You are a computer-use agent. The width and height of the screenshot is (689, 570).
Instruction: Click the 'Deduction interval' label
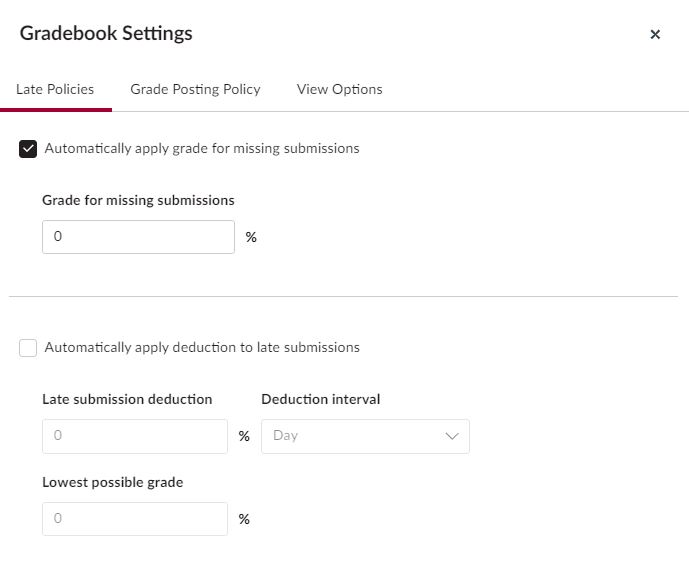coord(321,399)
